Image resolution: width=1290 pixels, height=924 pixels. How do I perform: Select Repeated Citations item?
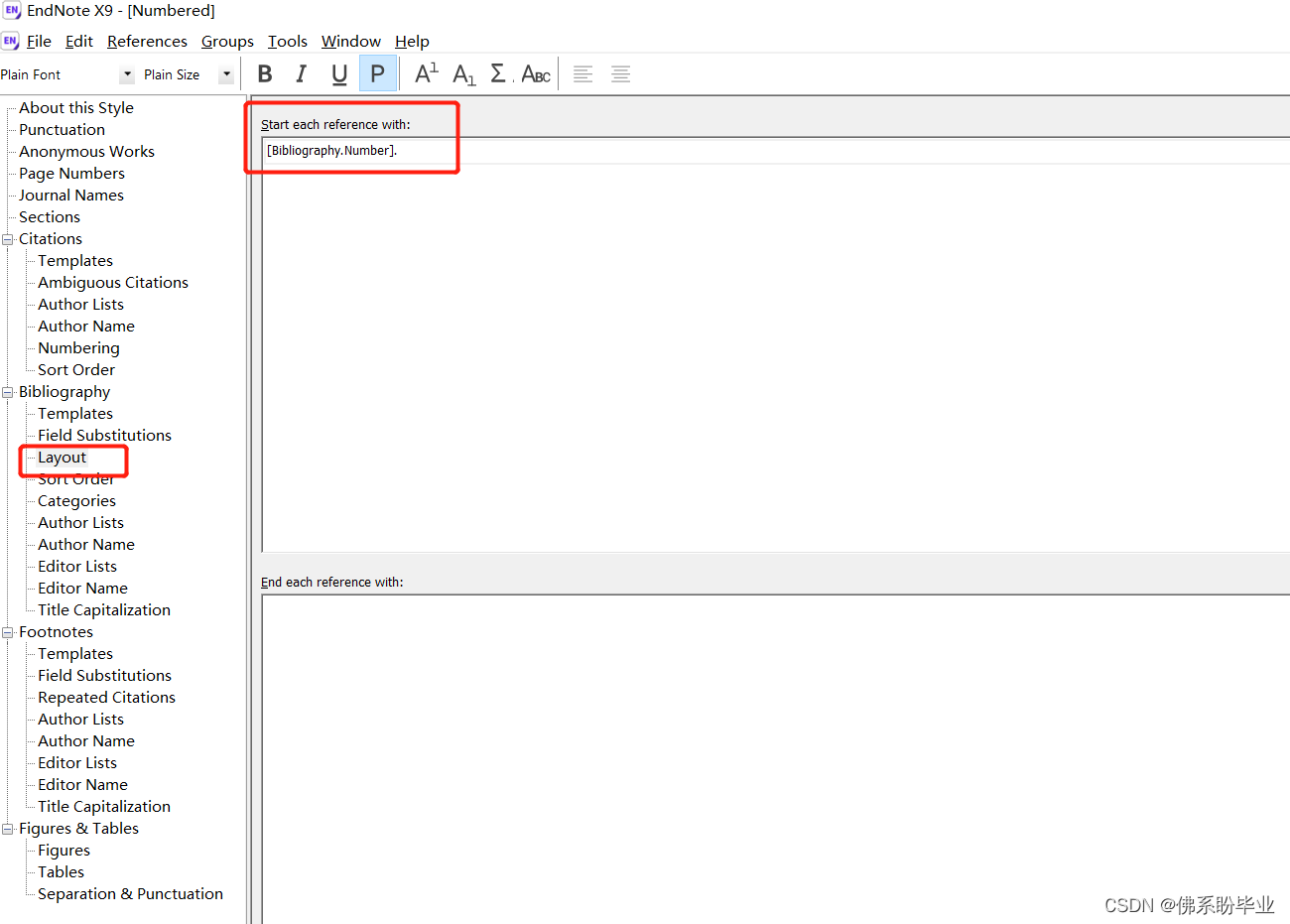[x=106, y=698]
